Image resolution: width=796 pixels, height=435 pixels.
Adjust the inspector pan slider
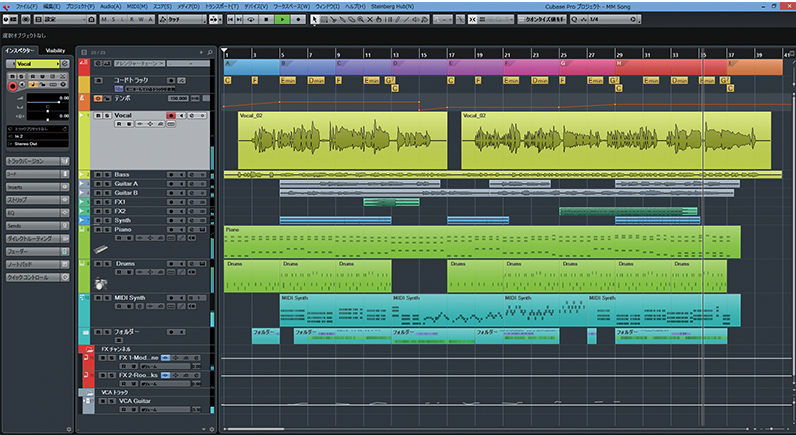[48, 111]
